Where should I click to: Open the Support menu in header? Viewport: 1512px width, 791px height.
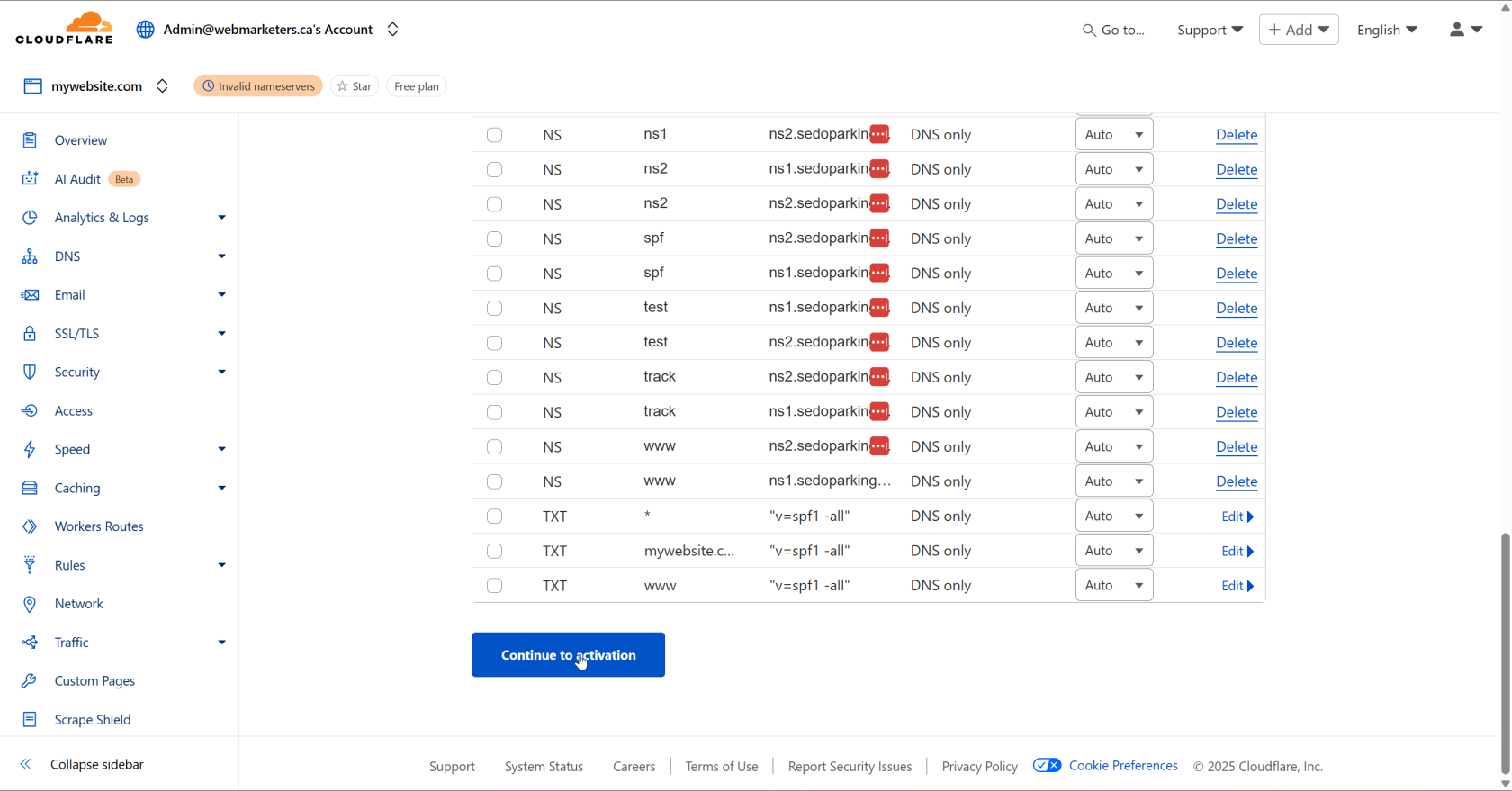coord(1210,30)
